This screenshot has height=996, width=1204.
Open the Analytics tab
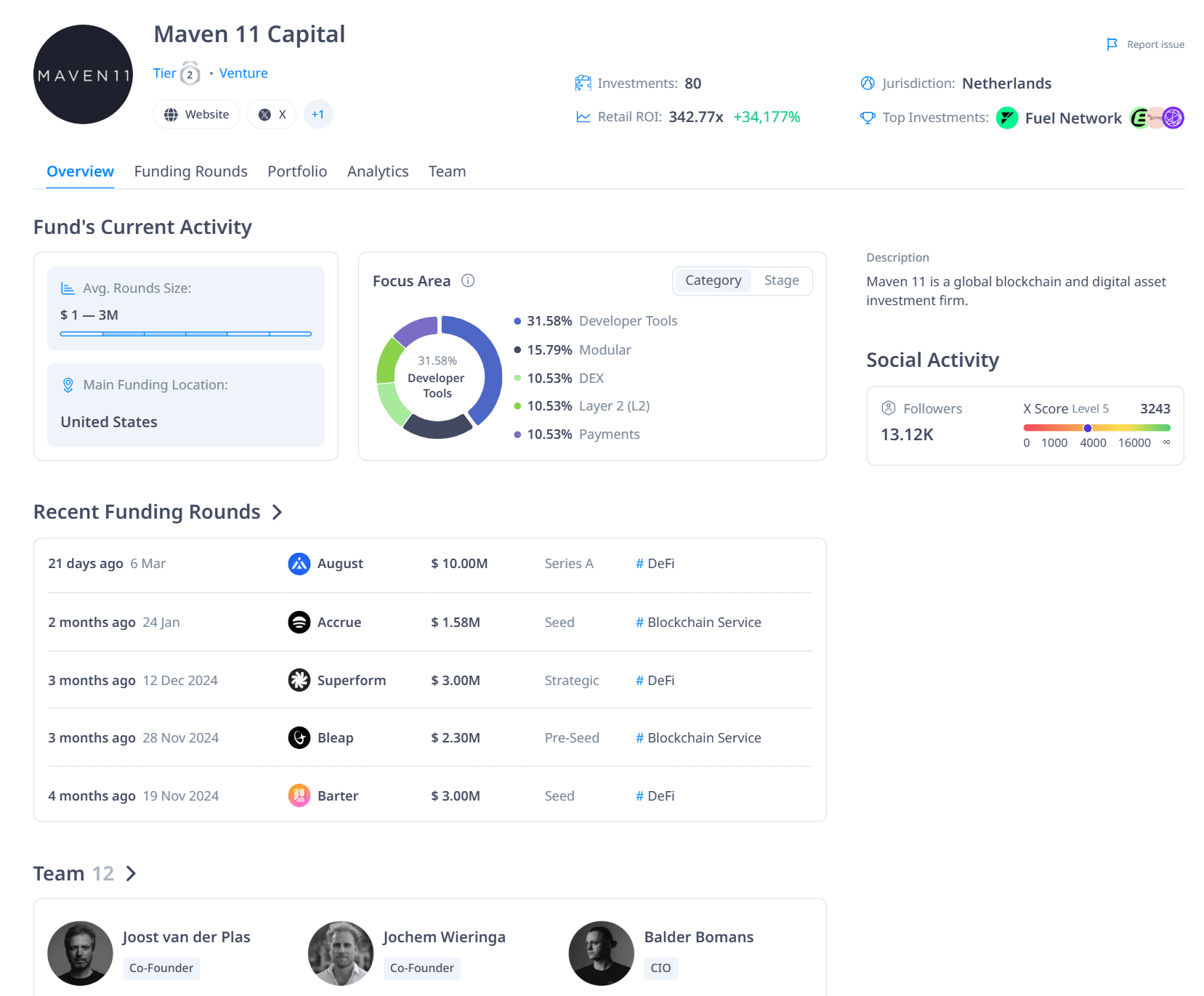(x=377, y=171)
